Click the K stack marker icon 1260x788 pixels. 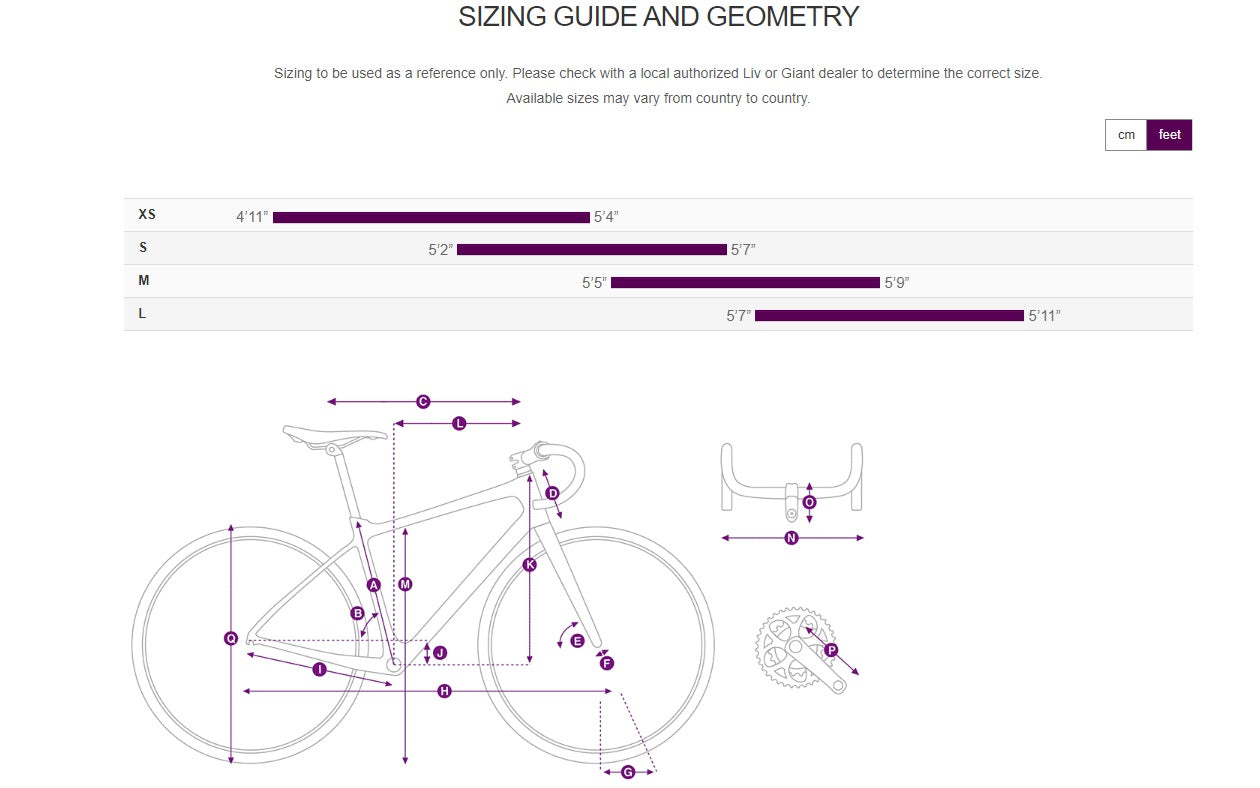pos(530,565)
